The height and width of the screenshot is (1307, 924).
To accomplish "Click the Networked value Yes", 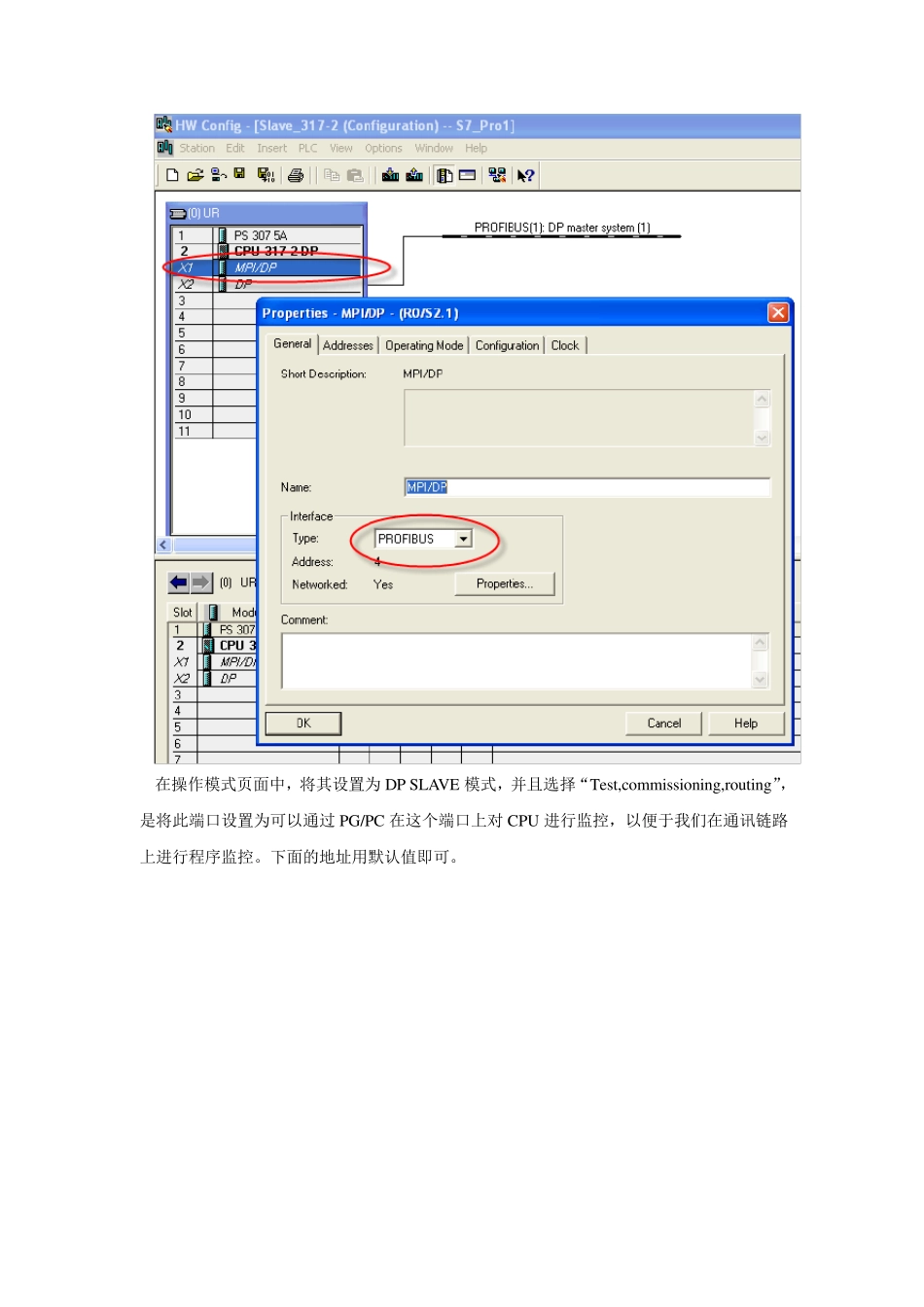I will [x=383, y=584].
